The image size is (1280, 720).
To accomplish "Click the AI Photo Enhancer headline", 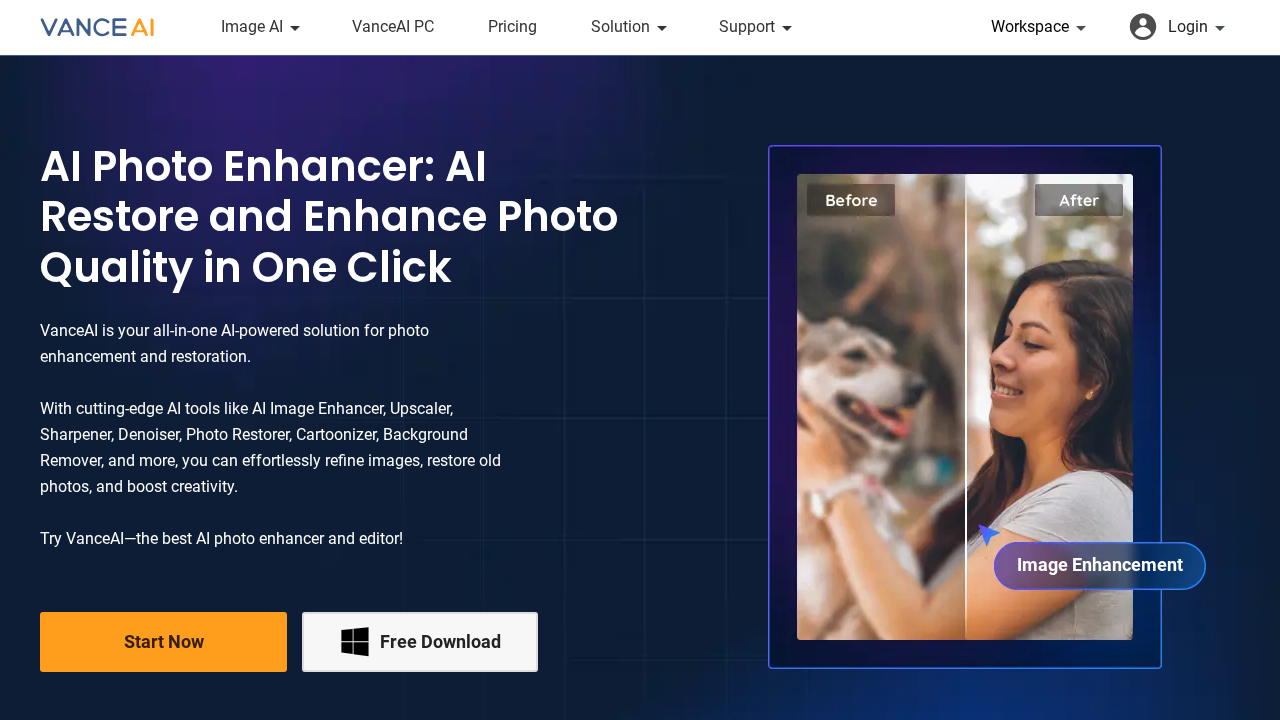I will point(329,217).
